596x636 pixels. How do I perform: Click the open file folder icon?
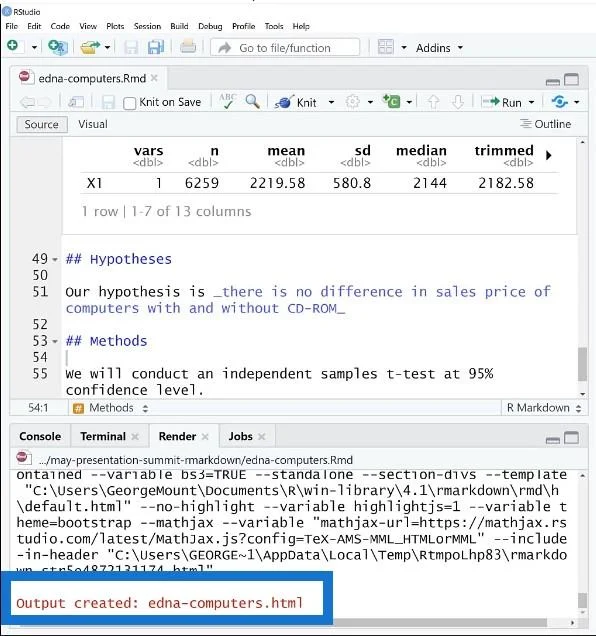(x=90, y=47)
